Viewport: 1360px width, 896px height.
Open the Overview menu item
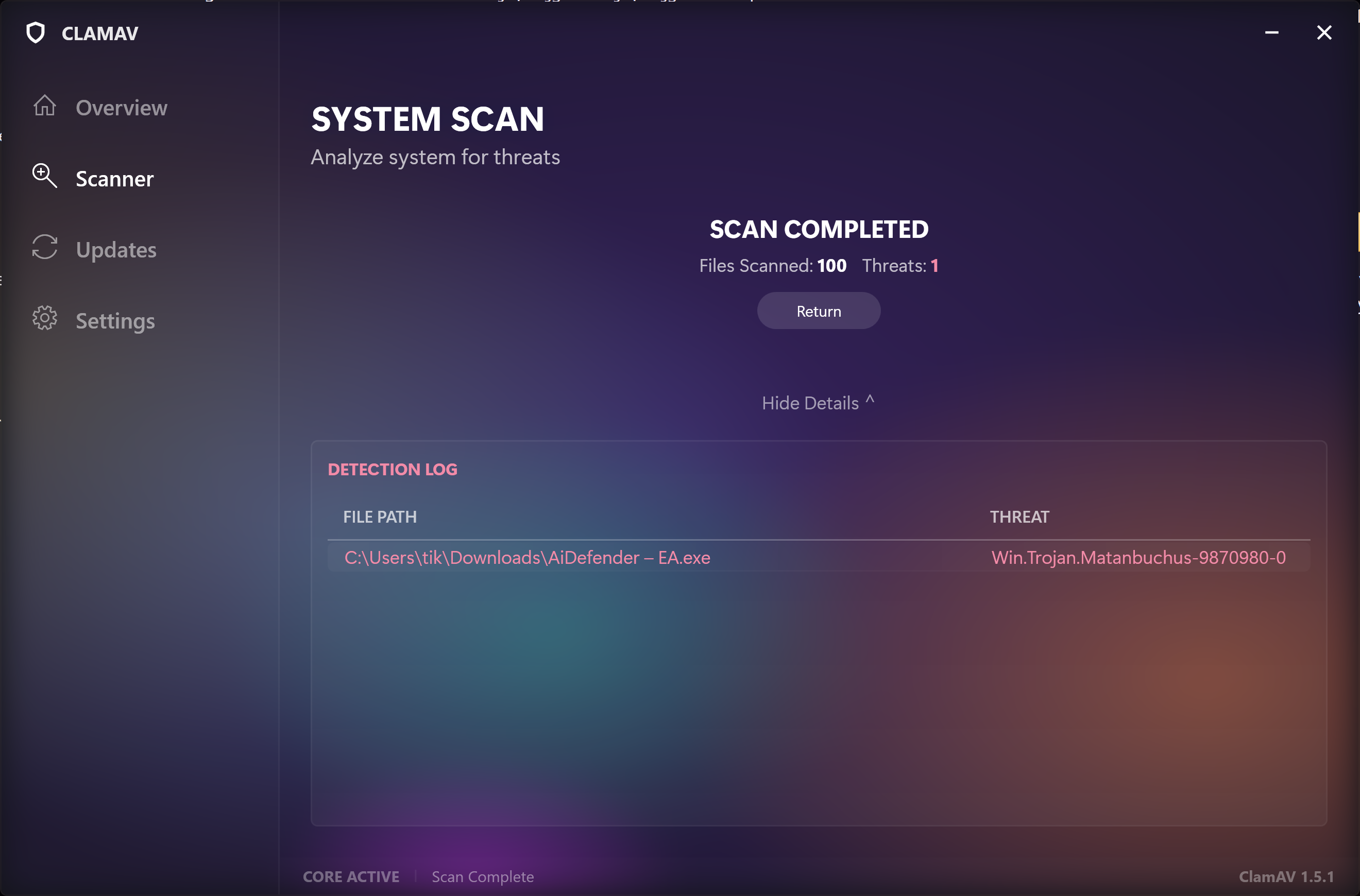point(121,108)
